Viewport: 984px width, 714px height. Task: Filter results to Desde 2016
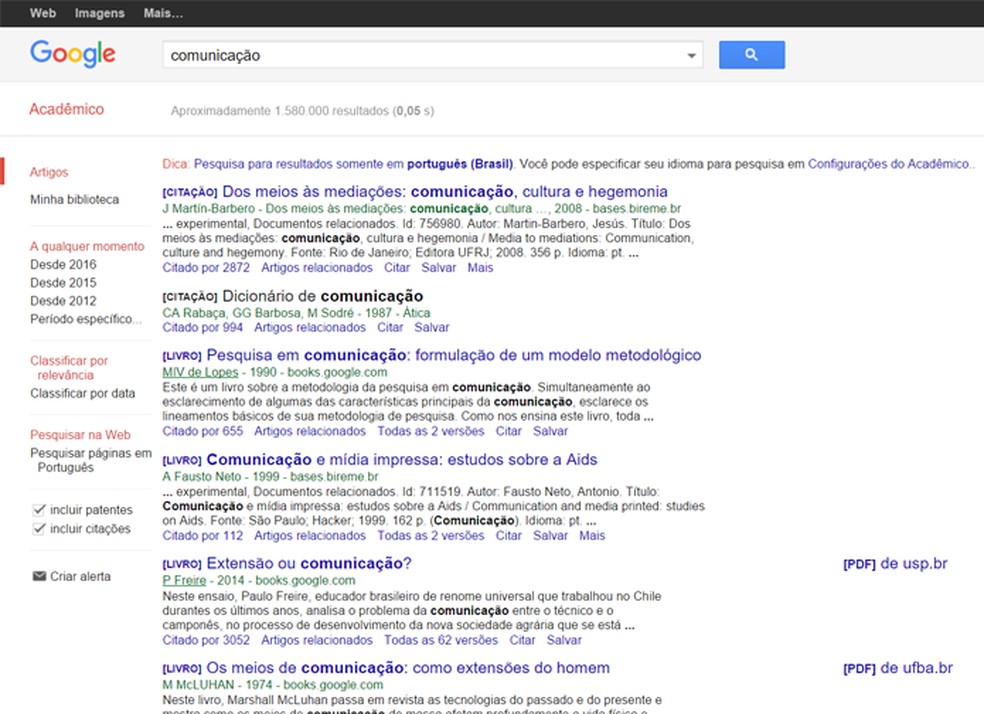pyautogui.click(x=63, y=265)
